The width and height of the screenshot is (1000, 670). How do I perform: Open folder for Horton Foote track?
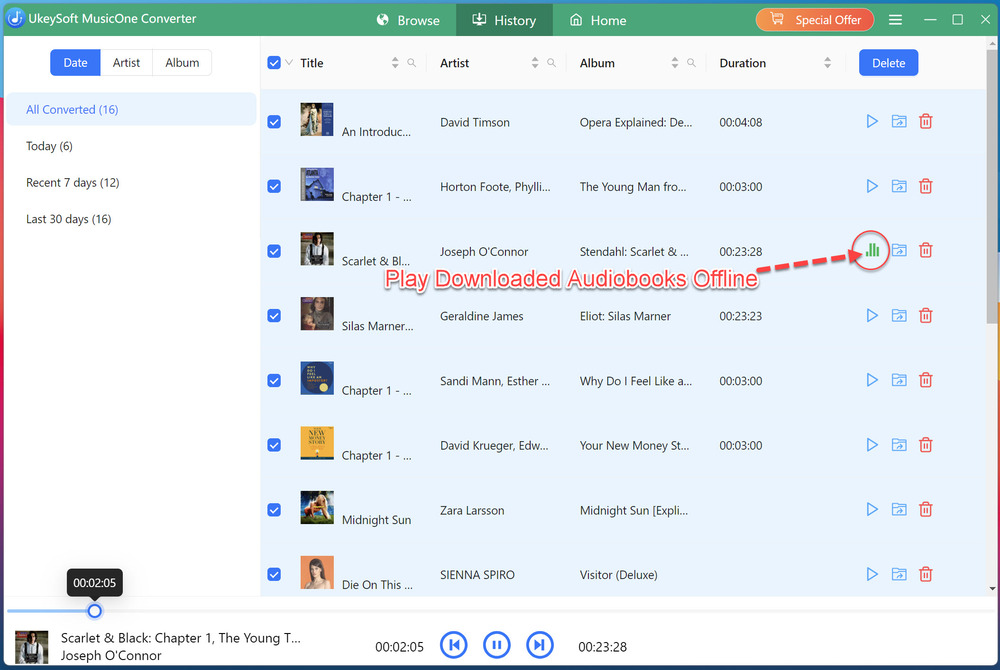899,186
